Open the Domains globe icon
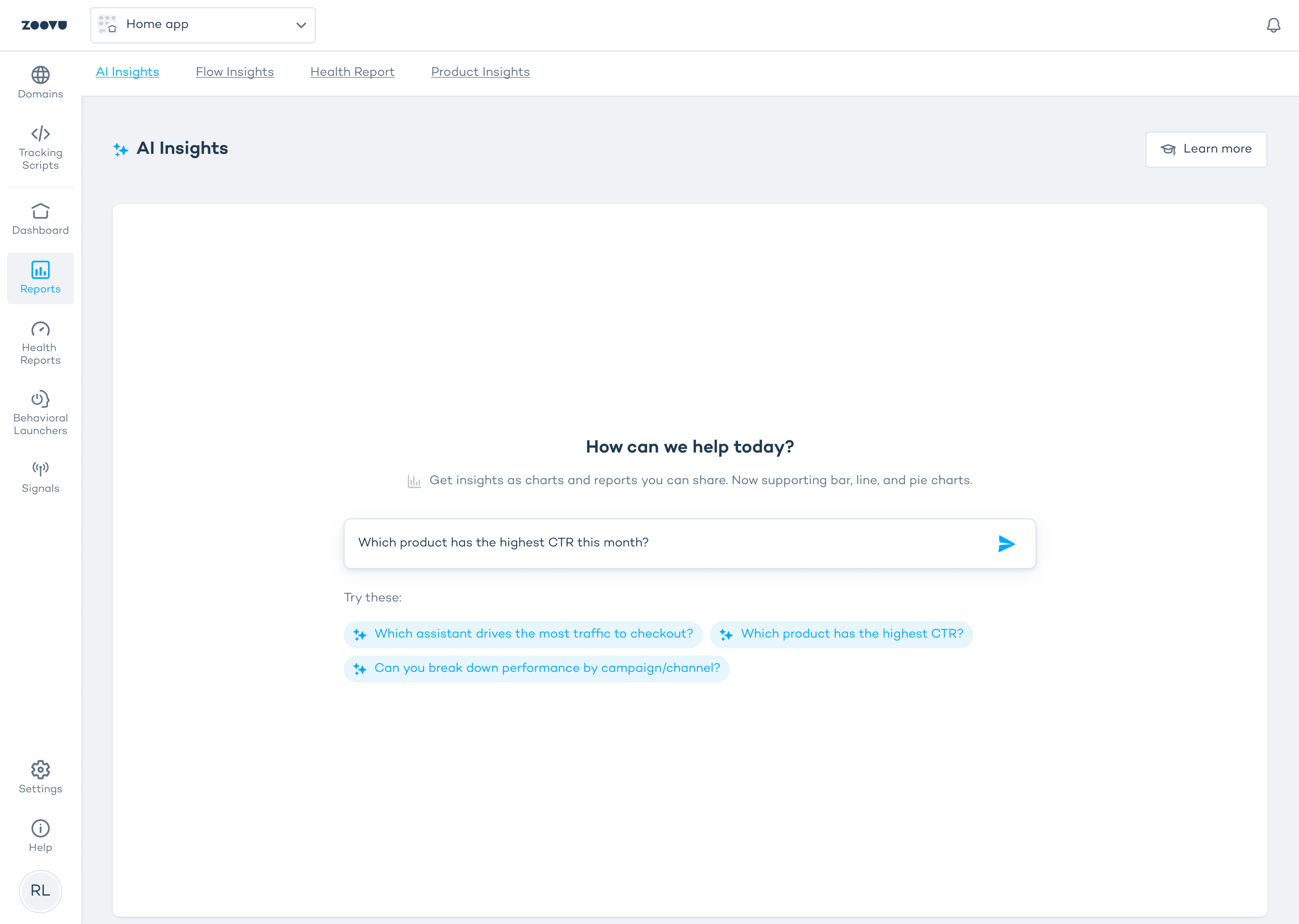The image size is (1299, 924). (x=40, y=75)
